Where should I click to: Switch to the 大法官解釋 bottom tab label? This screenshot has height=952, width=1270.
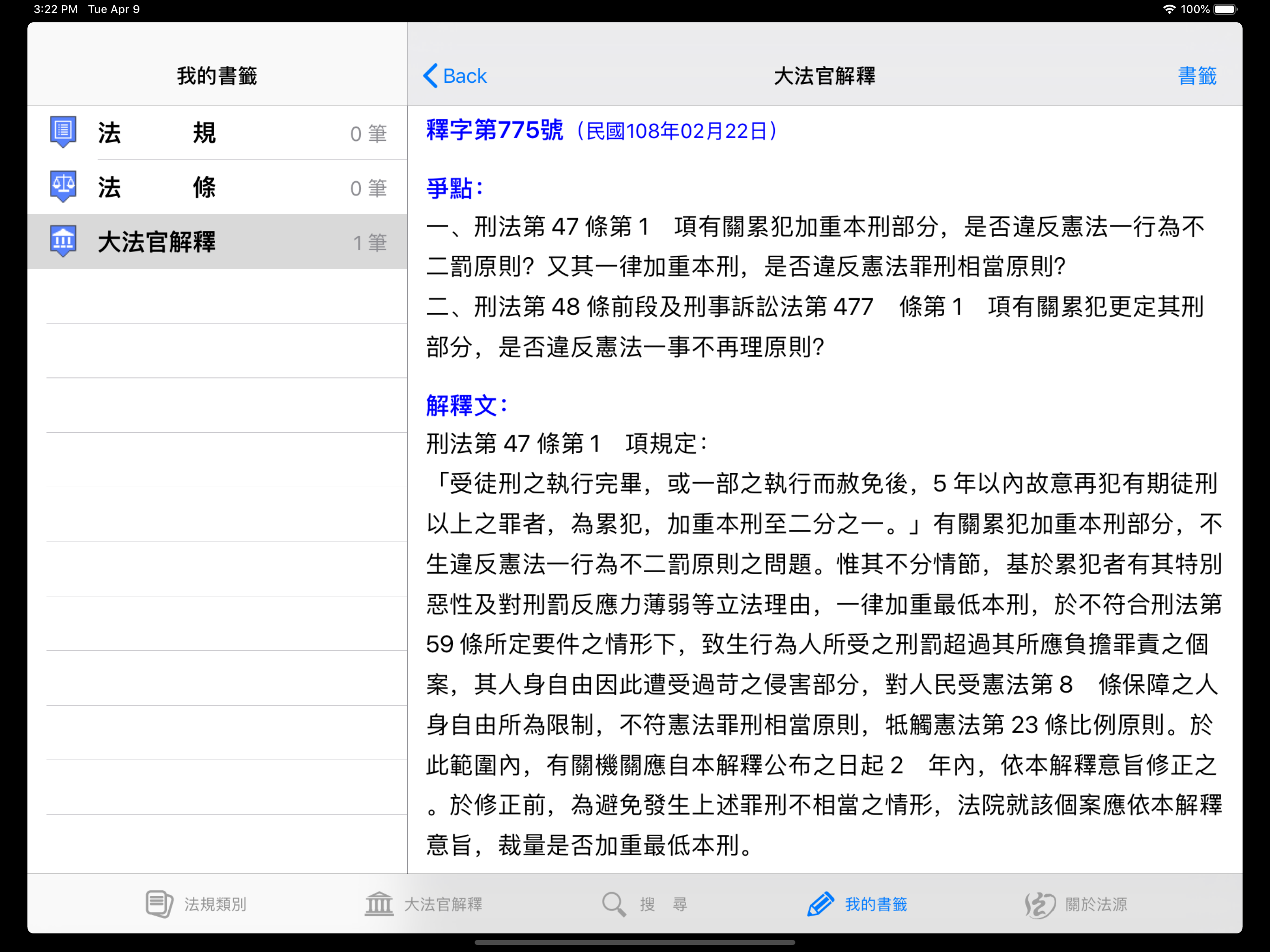click(x=443, y=904)
